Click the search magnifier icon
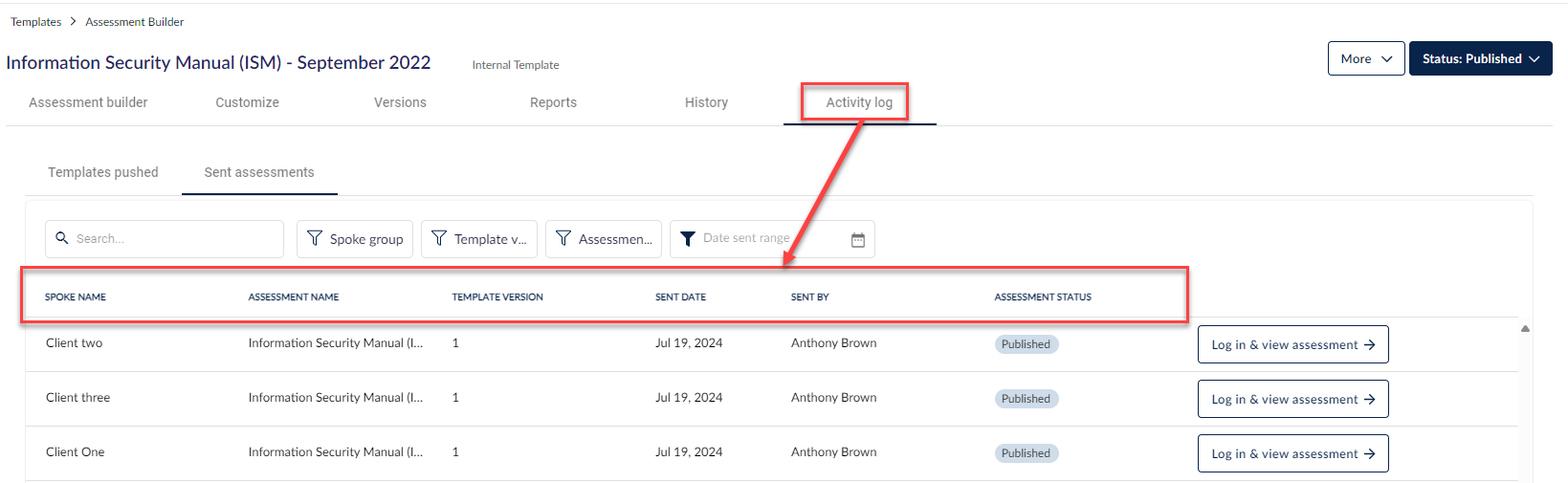 tap(62, 238)
